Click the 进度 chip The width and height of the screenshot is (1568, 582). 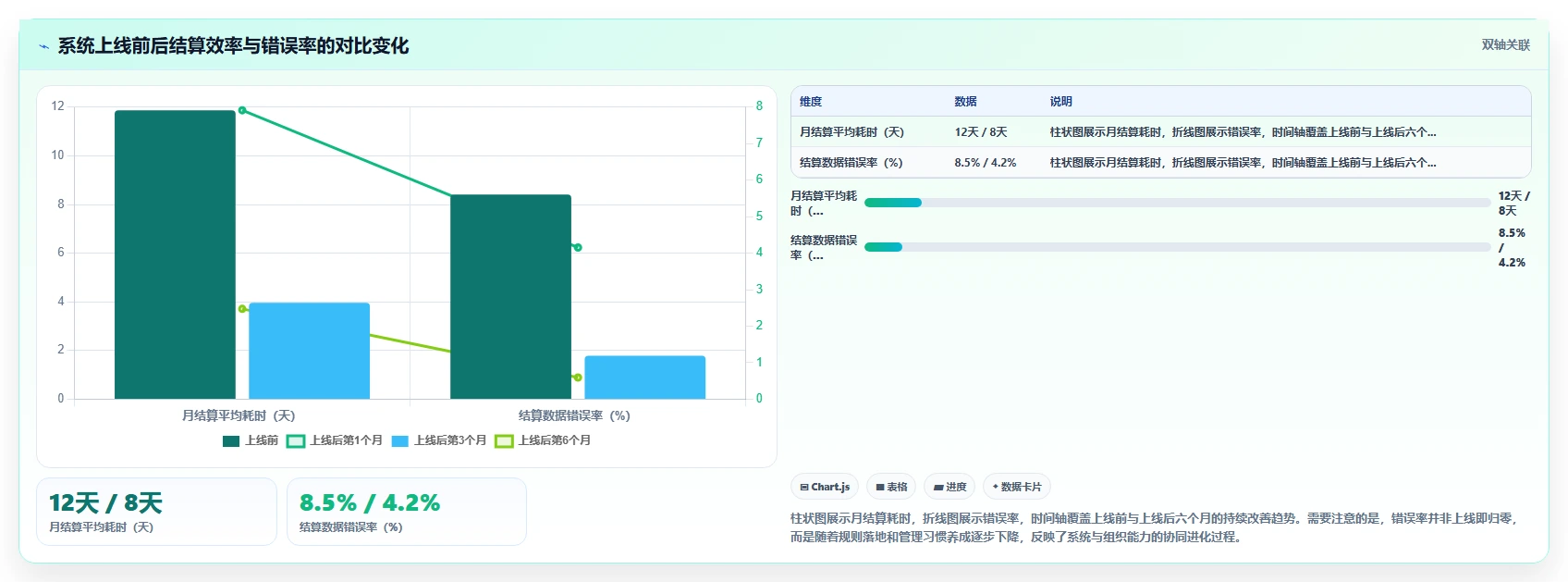949,487
